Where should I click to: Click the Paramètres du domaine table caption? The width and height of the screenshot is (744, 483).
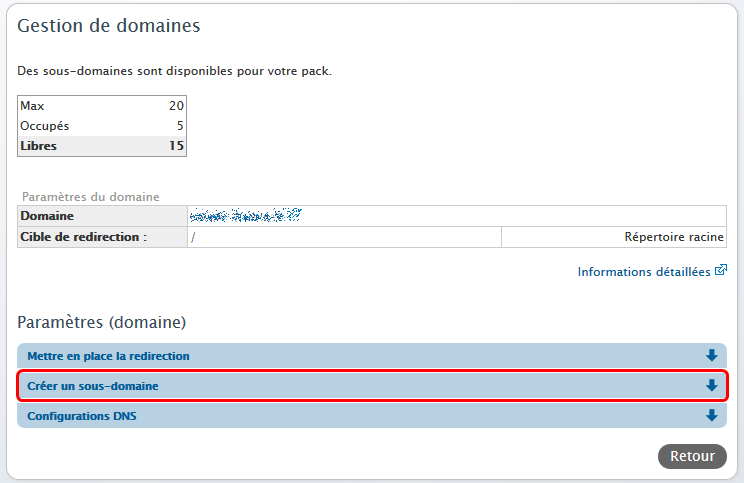(x=91, y=197)
